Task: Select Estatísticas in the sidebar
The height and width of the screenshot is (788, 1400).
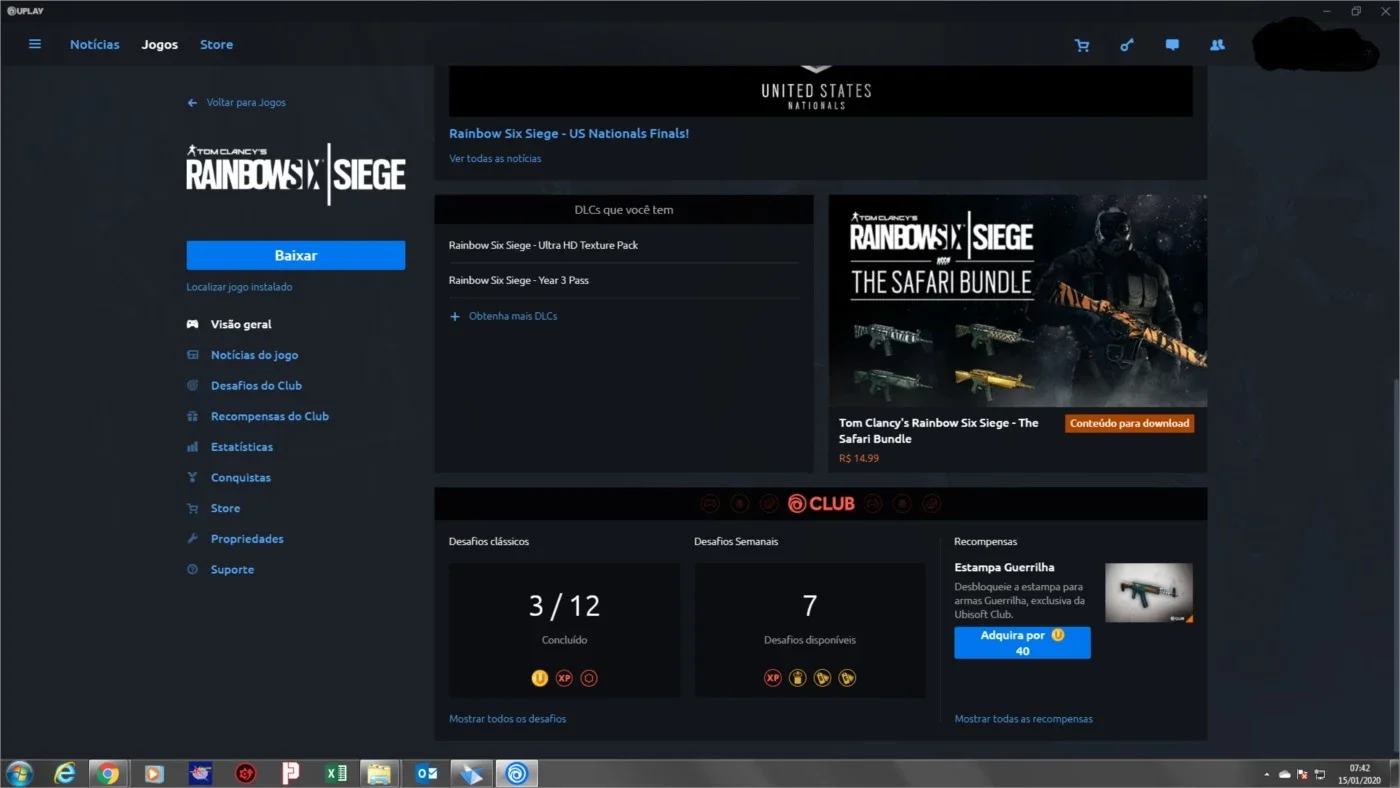Action: [242, 447]
